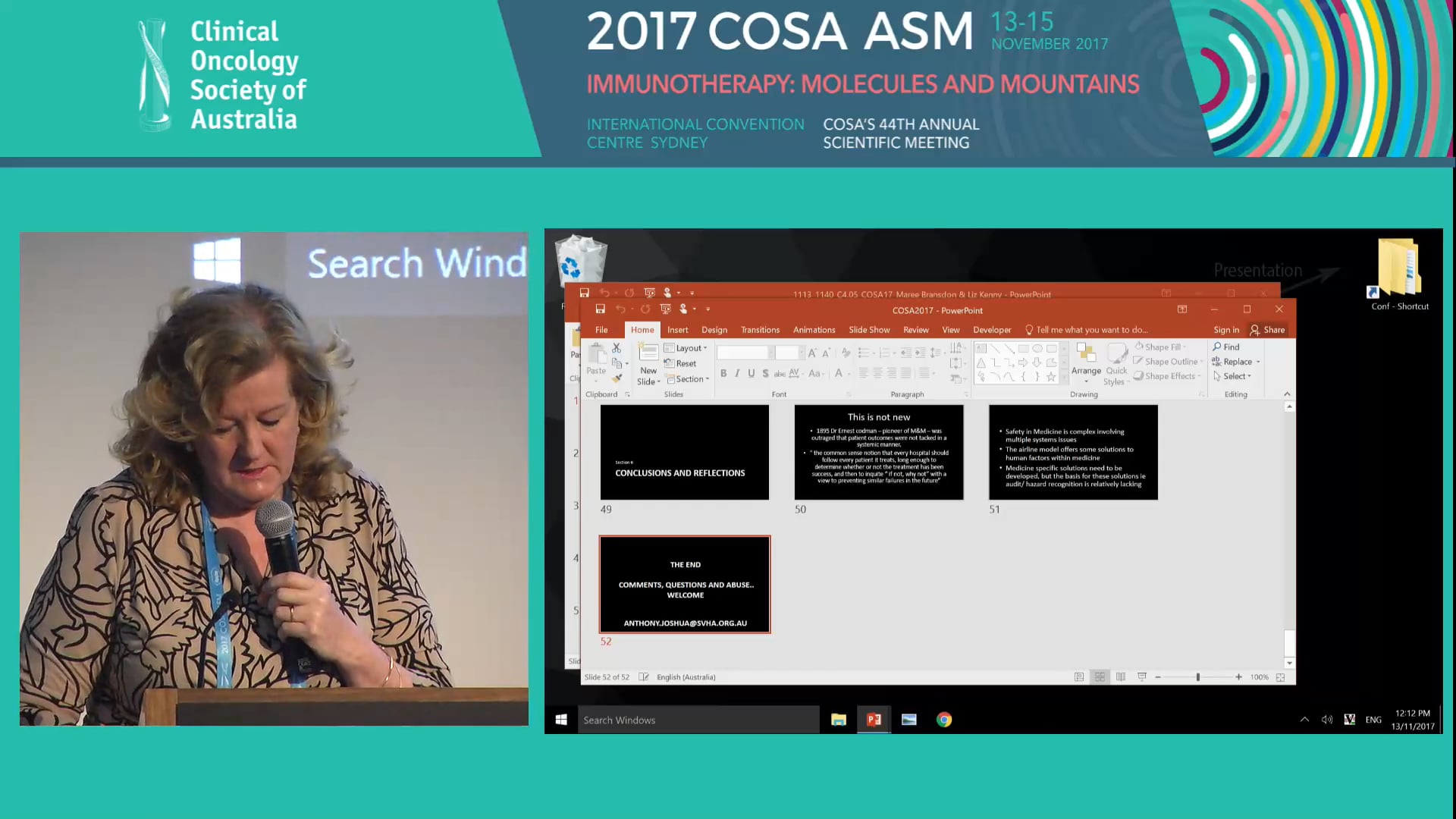Select slide 50 thumbnail 'This is not new'
The image size is (1456, 819).
pyautogui.click(x=879, y=452)
